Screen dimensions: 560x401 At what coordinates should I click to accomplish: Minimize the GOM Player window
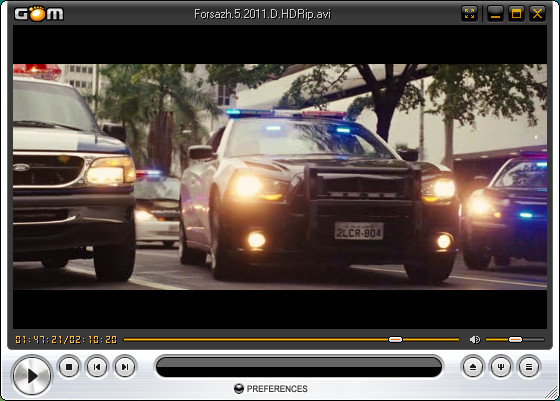click(495, 14)
